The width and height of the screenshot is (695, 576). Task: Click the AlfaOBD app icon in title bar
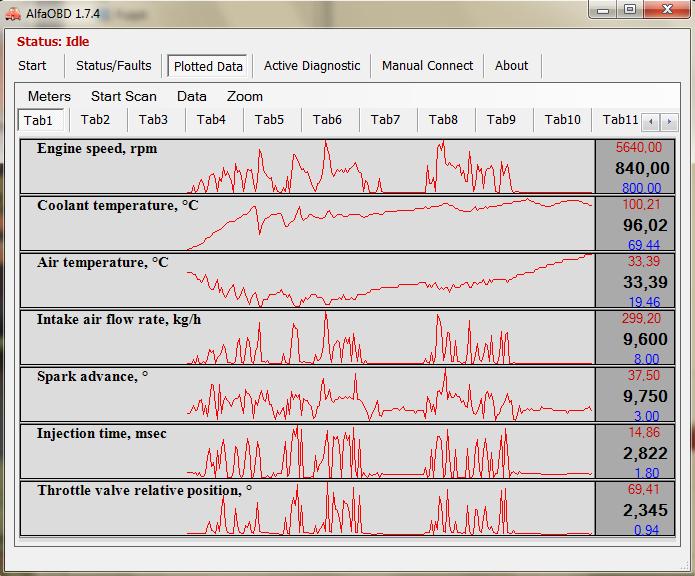(13, 10)
